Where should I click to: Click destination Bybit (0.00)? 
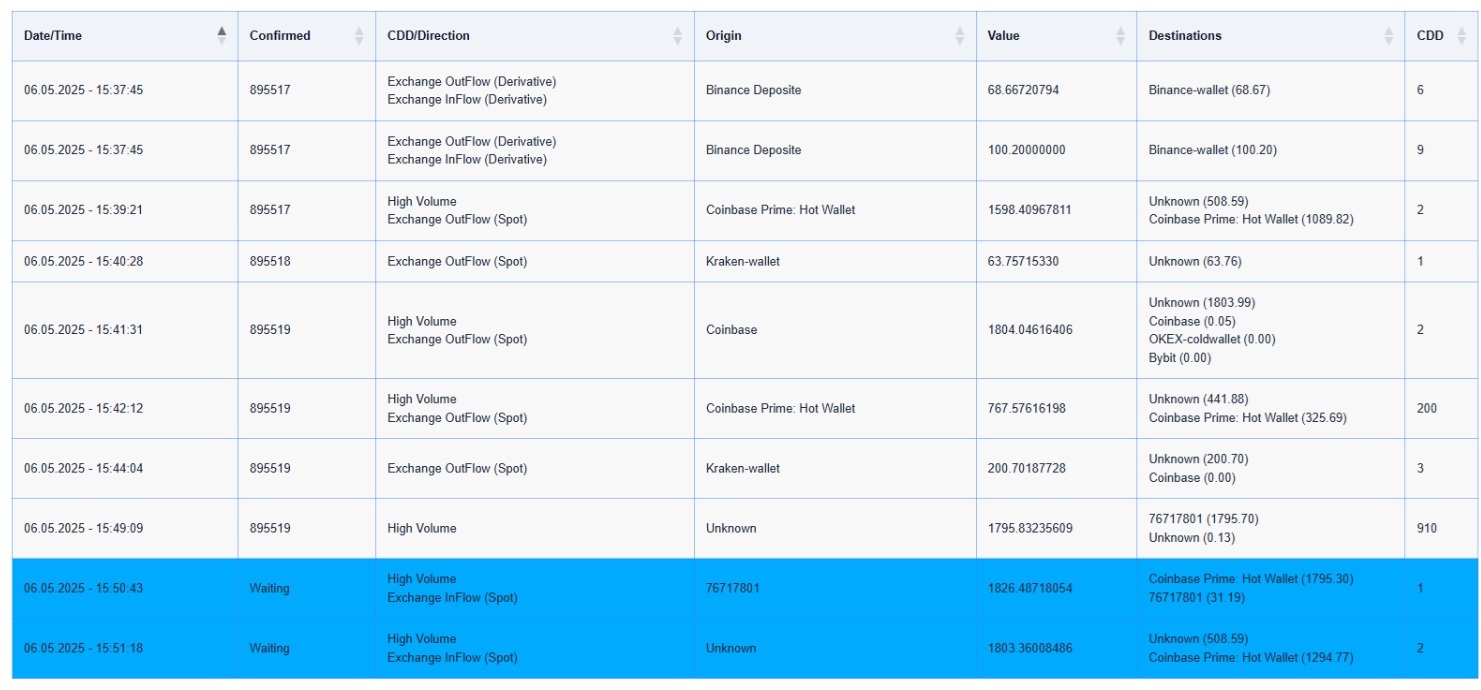pyautogui.click(x=1180, y=358)
